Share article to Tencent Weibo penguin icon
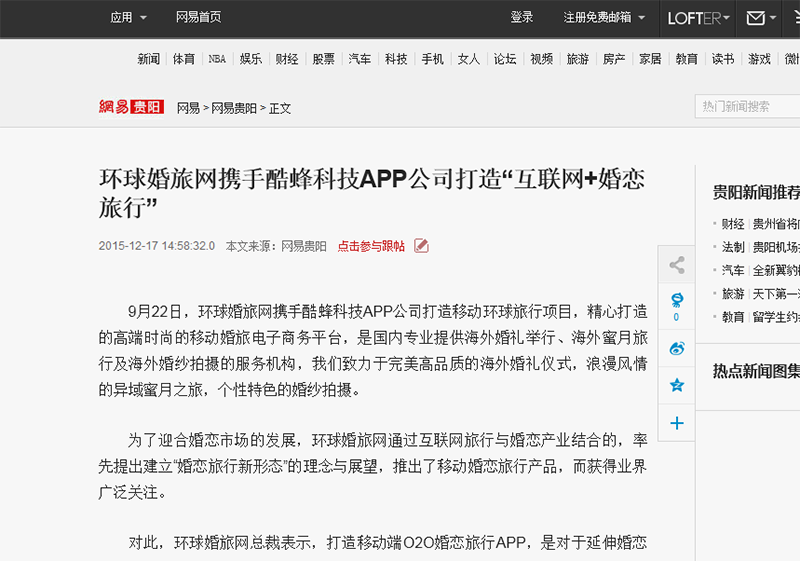 click(677, 299)
